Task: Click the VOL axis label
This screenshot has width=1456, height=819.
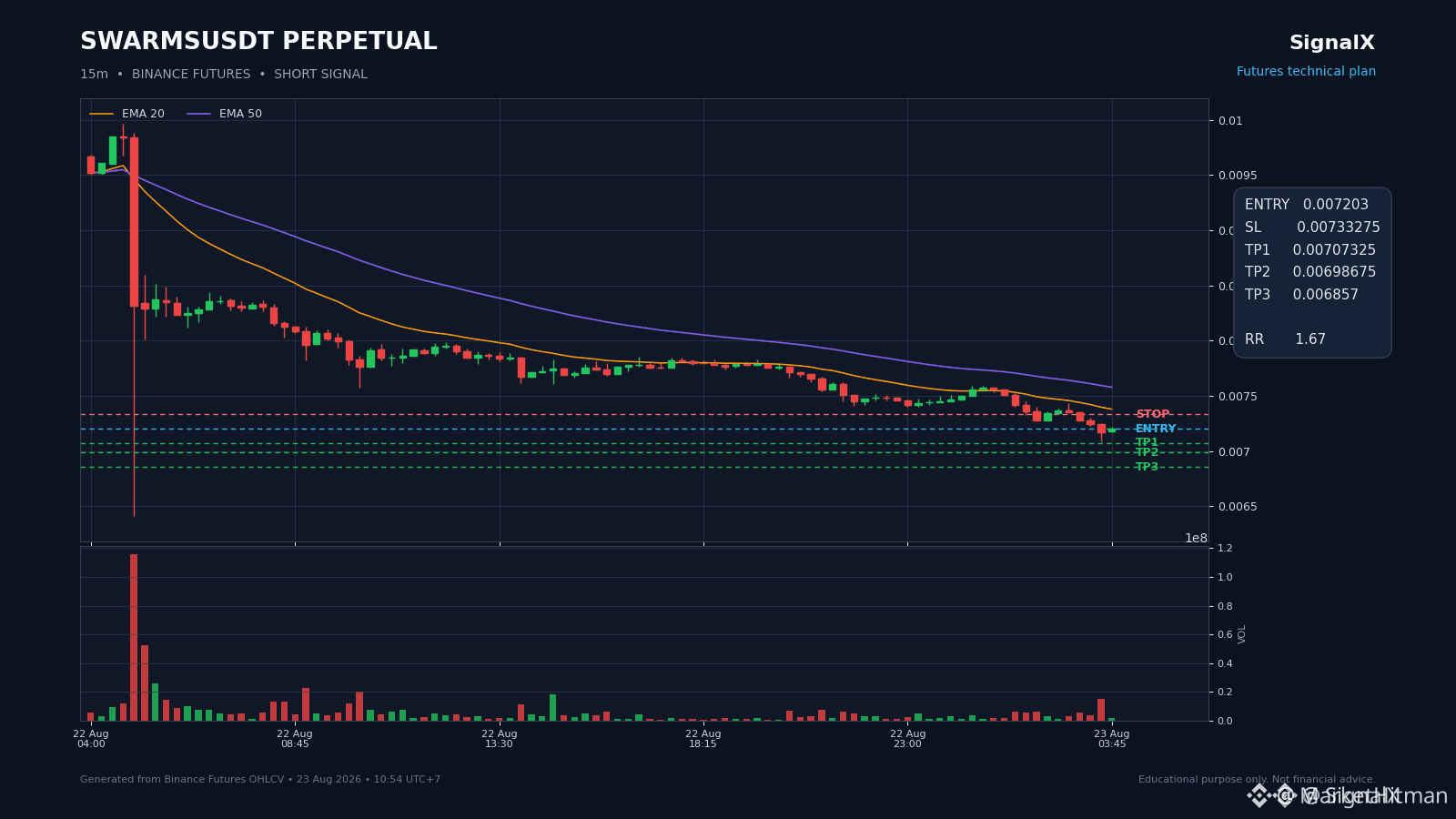Action: click(x=1242, y=634)
